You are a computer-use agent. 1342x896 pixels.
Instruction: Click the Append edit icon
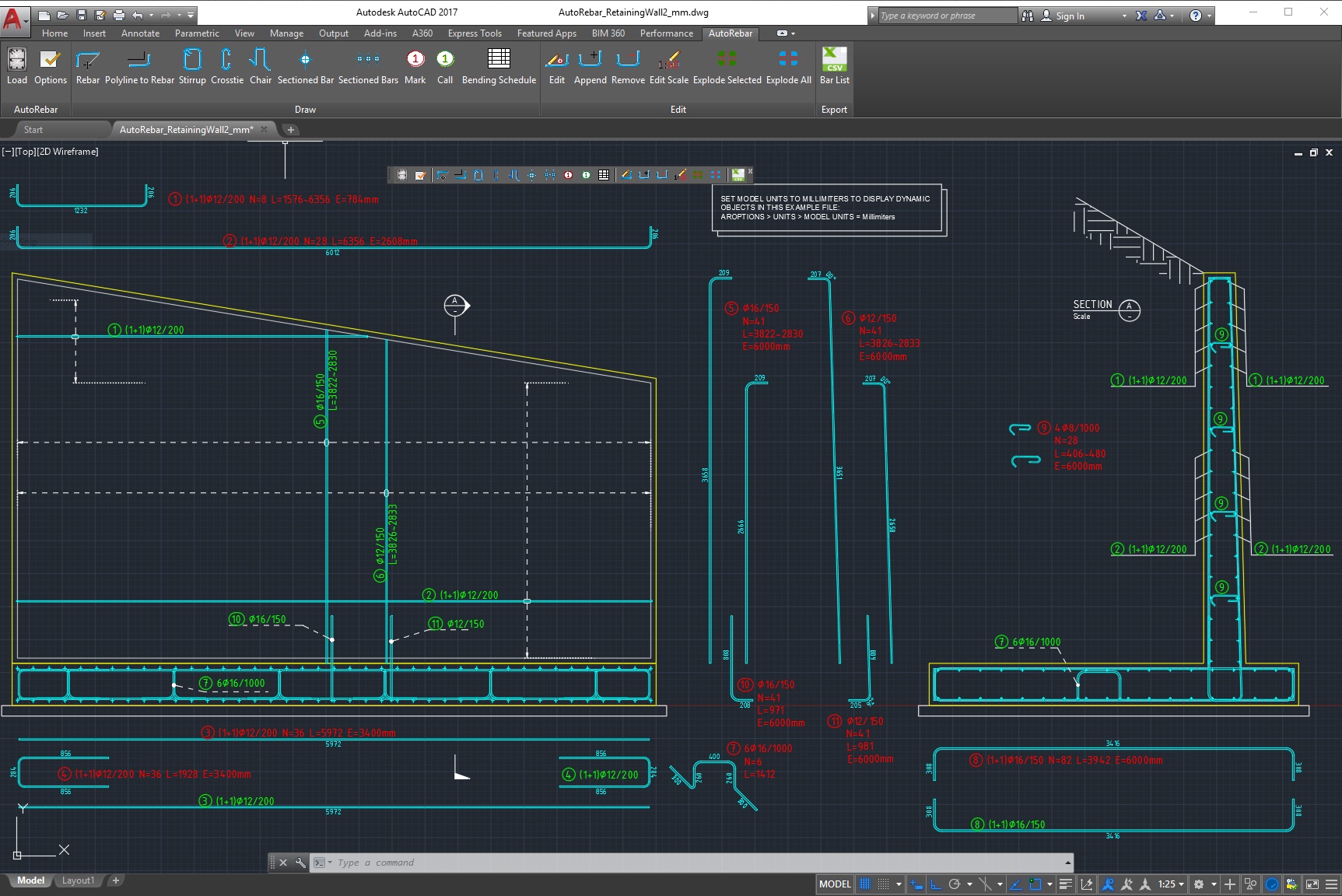coord(590,66)
